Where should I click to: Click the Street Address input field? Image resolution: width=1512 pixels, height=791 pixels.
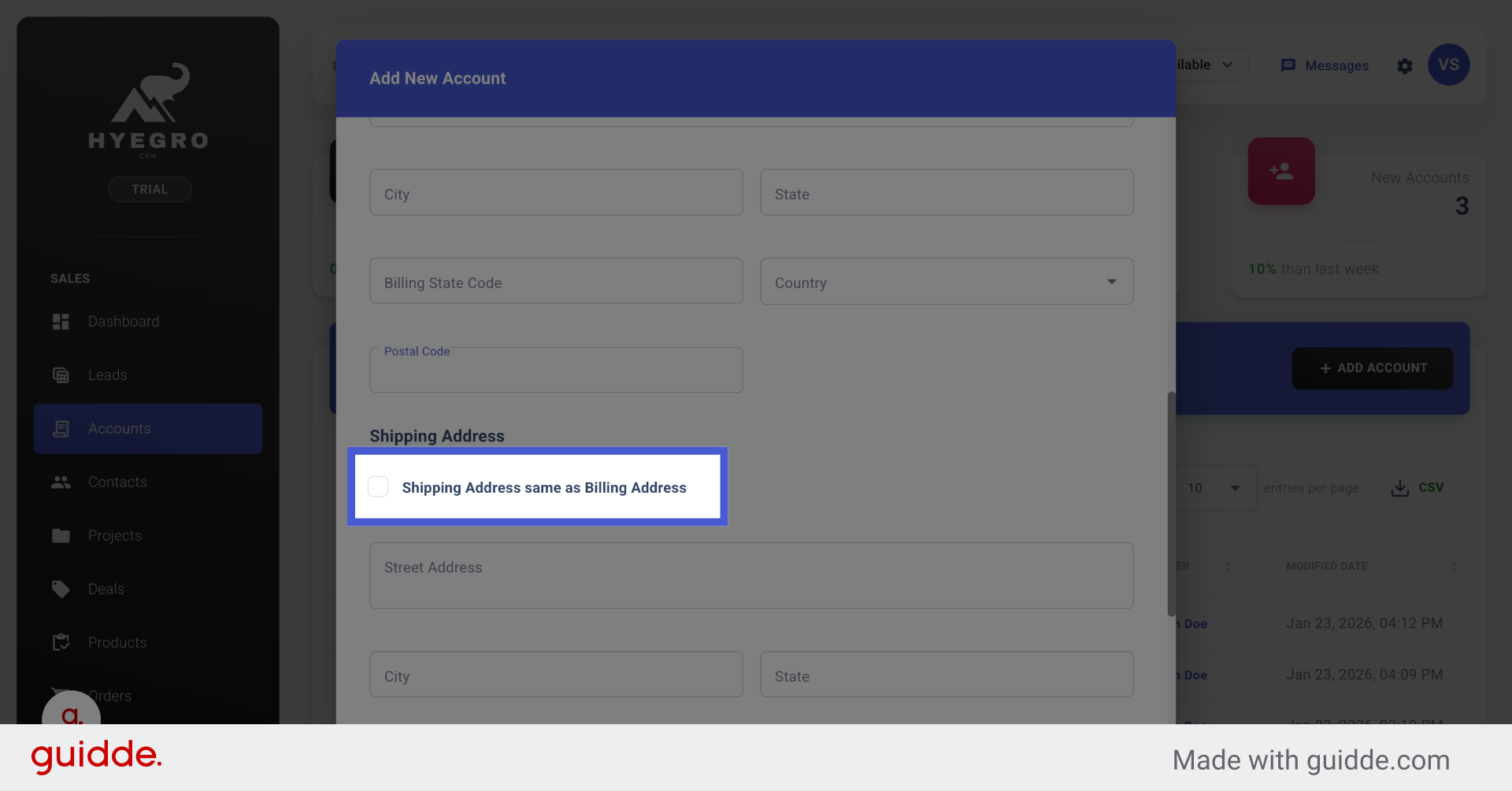click(x=750, y=575)
